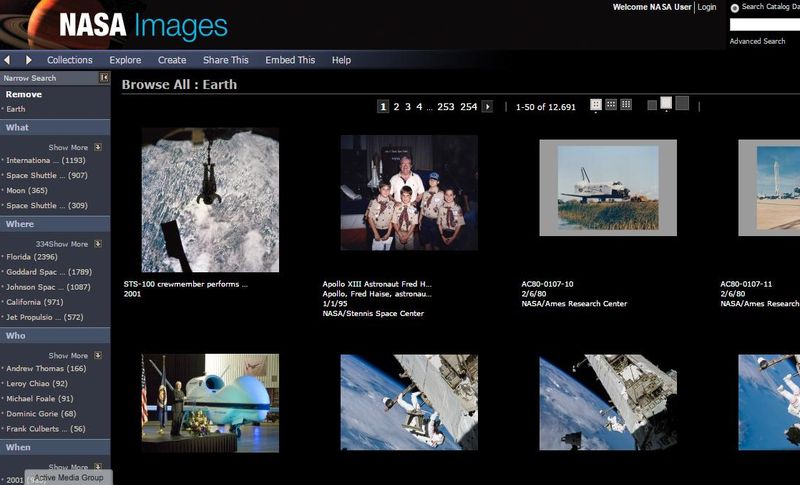Viewport: 800px width, 485px height.
Task: Open STS-100 crewmember spacewalk thumbnail
Action: click(210, 200)
